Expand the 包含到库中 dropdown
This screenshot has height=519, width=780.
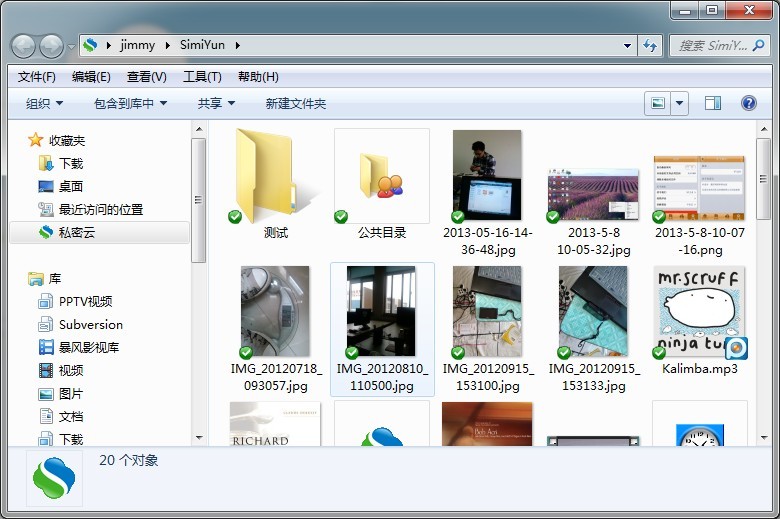tap(130, 104)
